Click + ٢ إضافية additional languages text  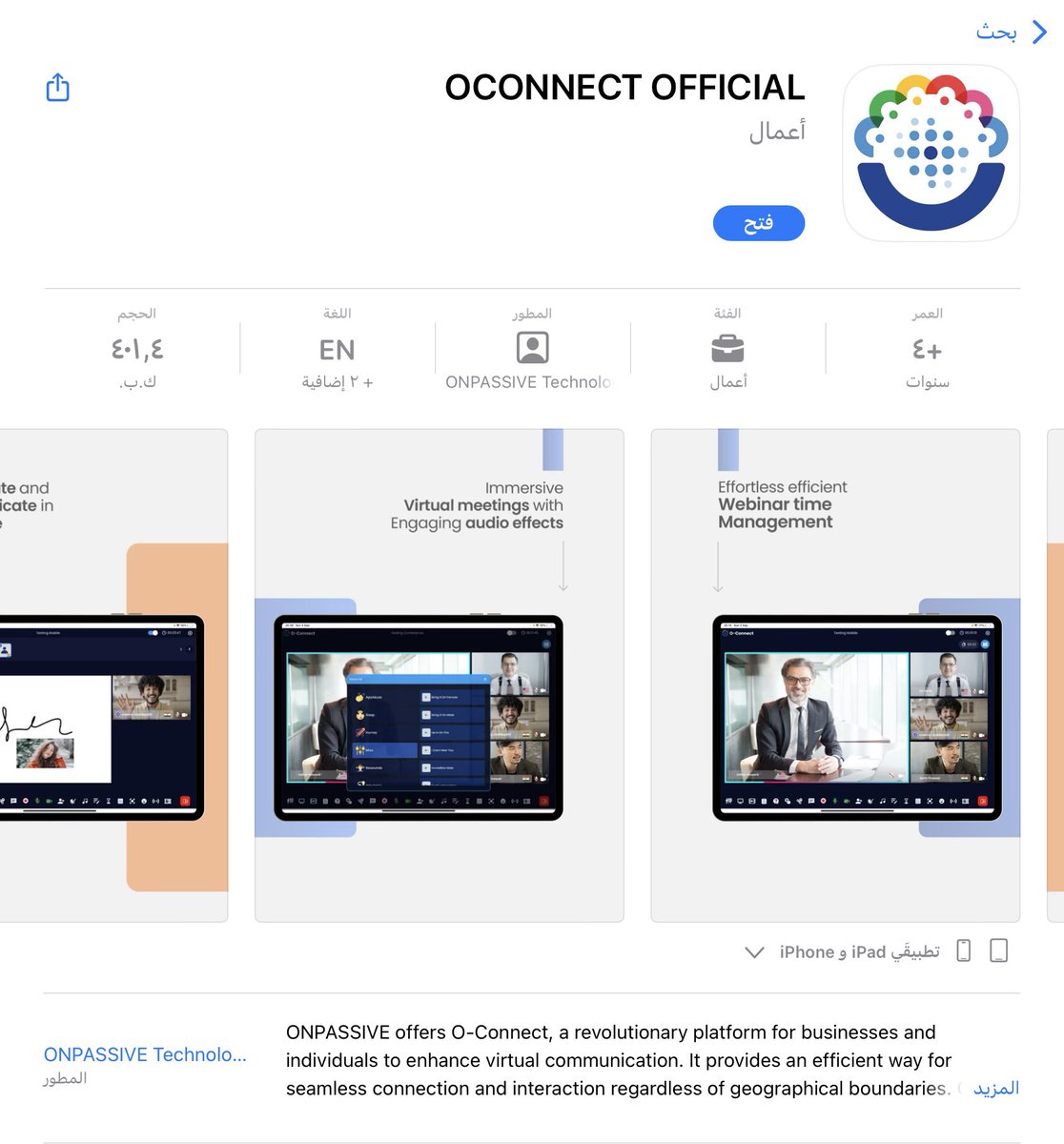[x=336, y=381]
